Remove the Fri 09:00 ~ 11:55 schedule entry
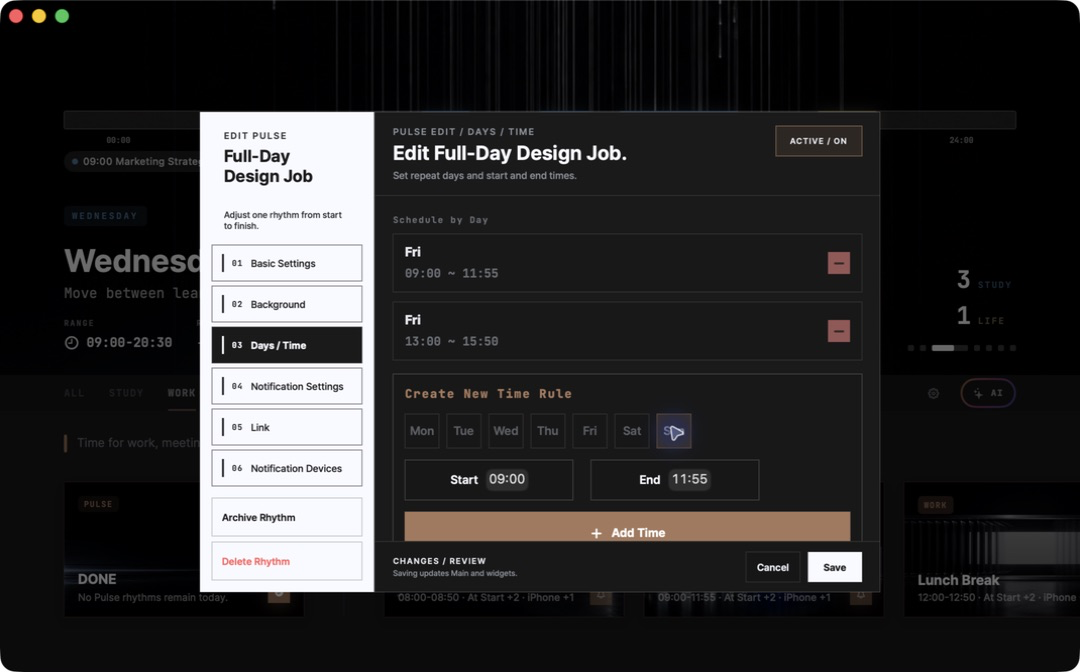Screen dimensions: 1080x672 [x=838, y=263]
